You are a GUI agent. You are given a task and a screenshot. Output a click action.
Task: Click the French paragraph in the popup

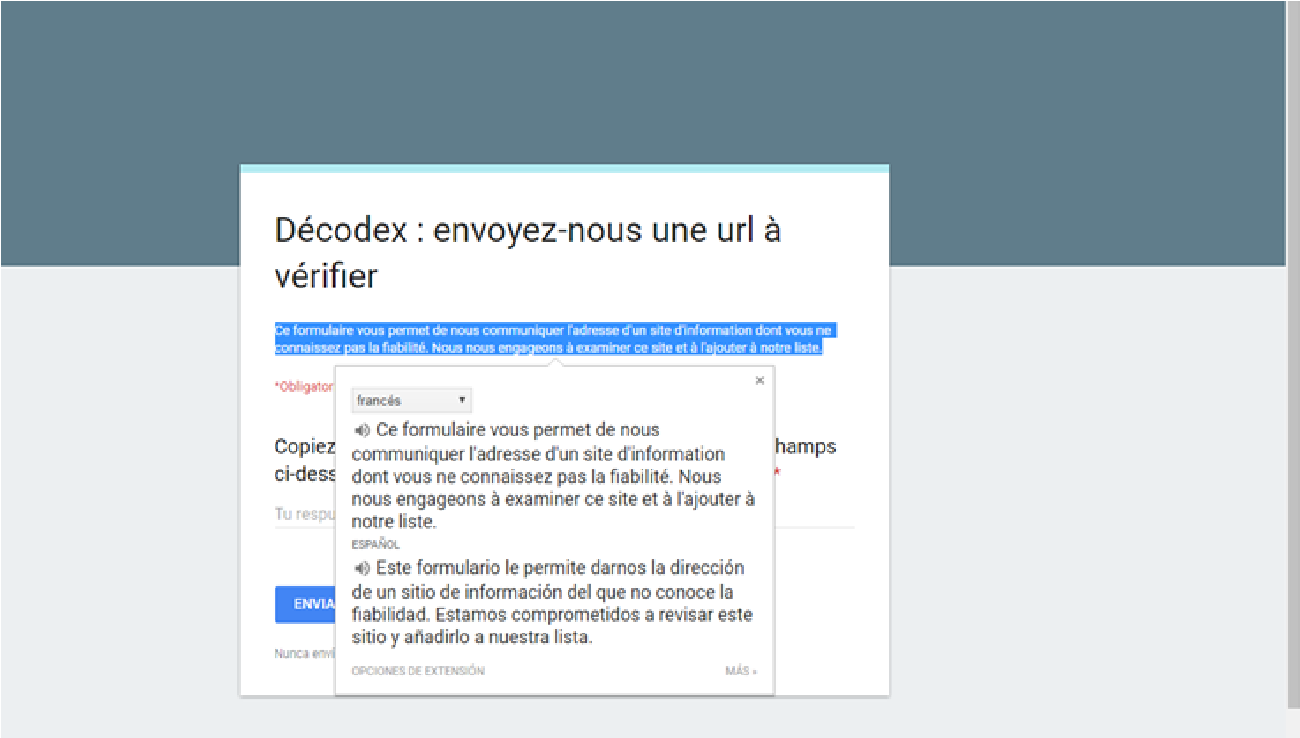pos(552,476)
